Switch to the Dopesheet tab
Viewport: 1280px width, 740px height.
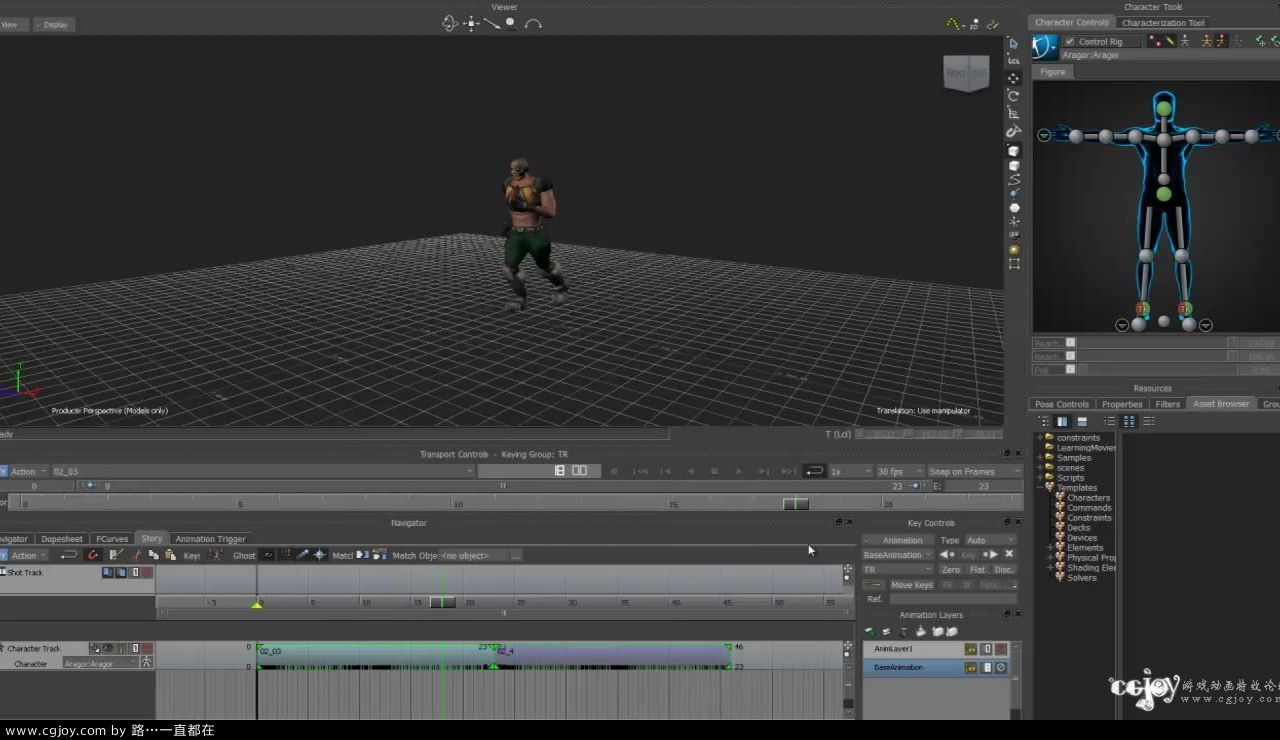click(62, 539)
